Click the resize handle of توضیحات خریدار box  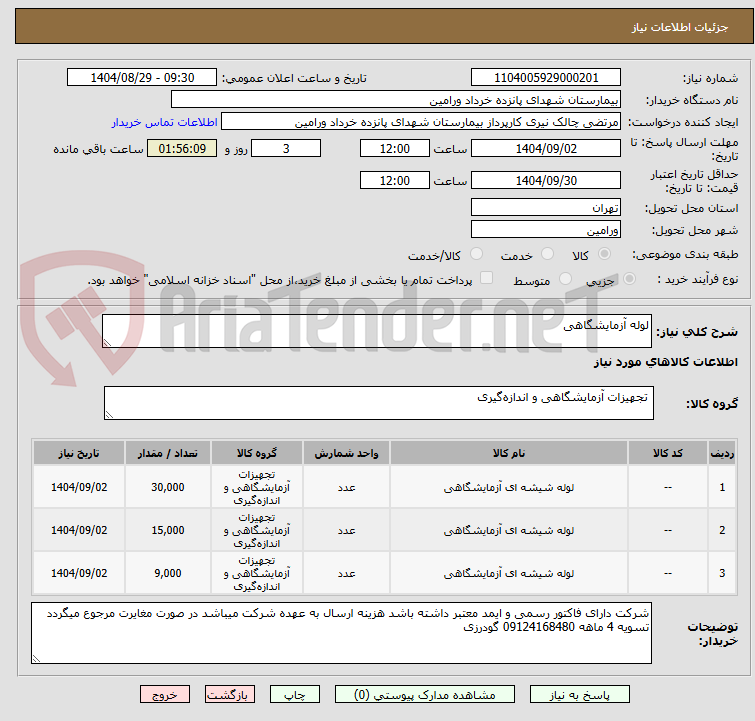(x=36, y=659)
